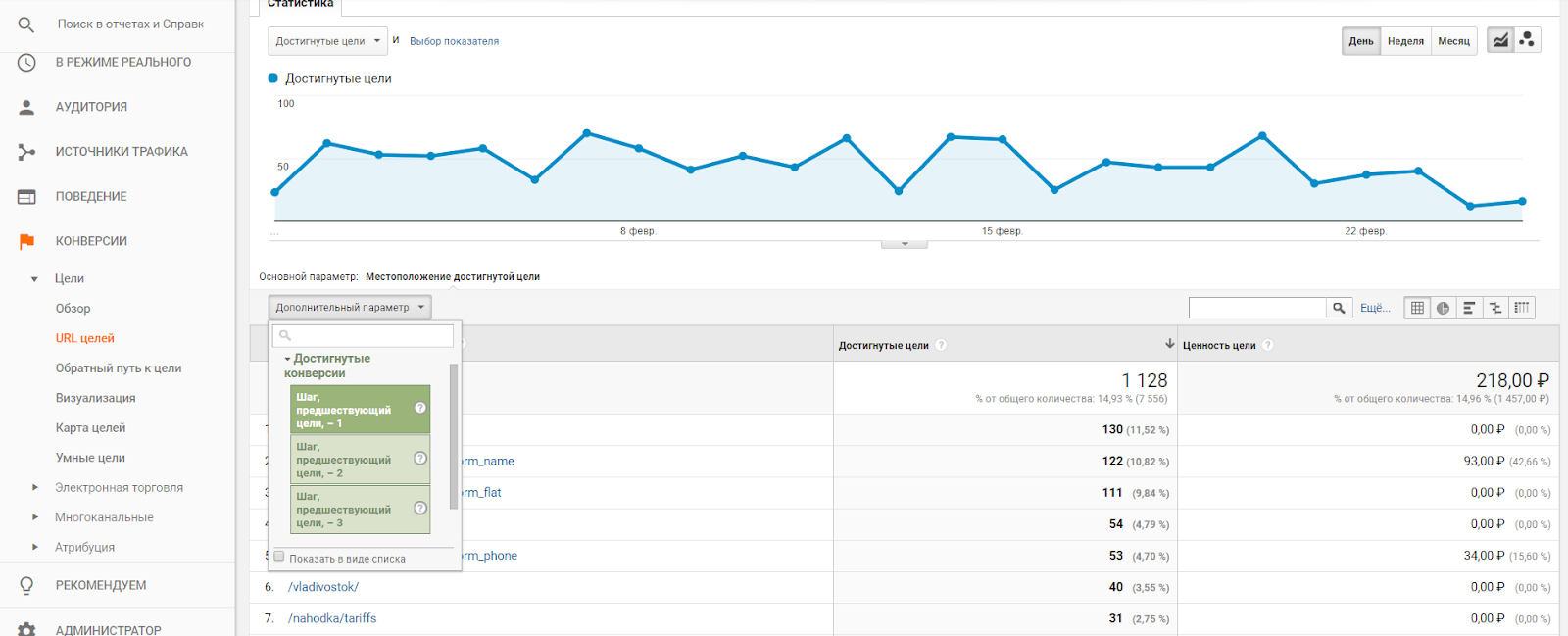Click the Conversions orange flag icon

coord(26,241)
